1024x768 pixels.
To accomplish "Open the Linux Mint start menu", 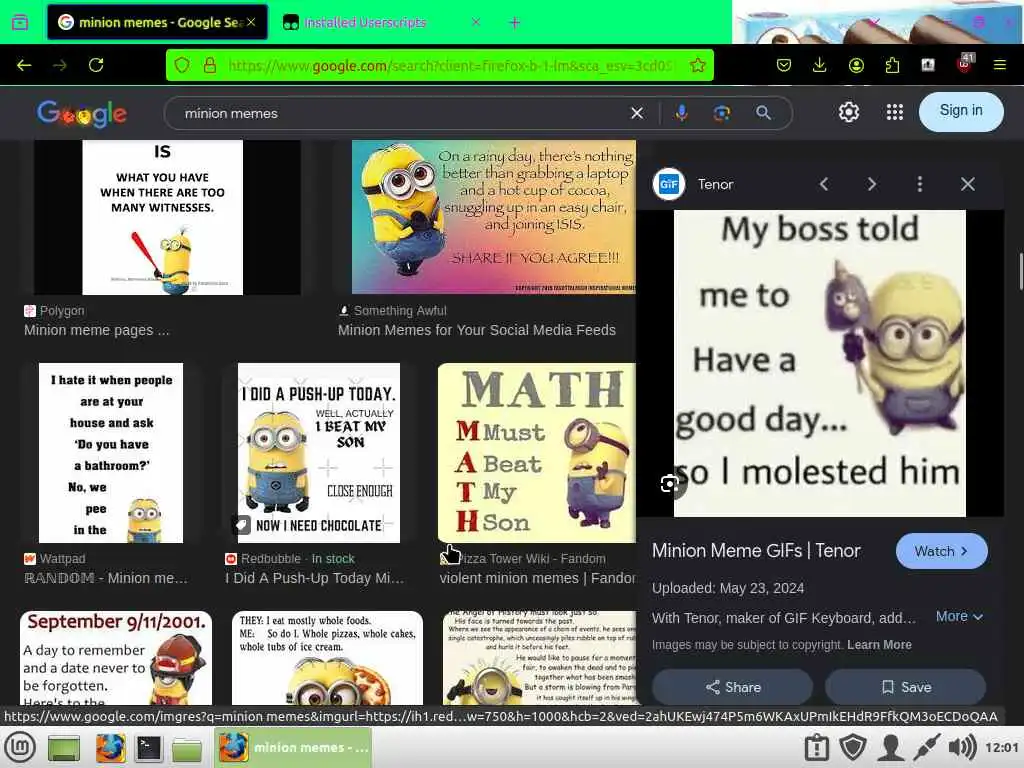I will (x=21, y=747).
